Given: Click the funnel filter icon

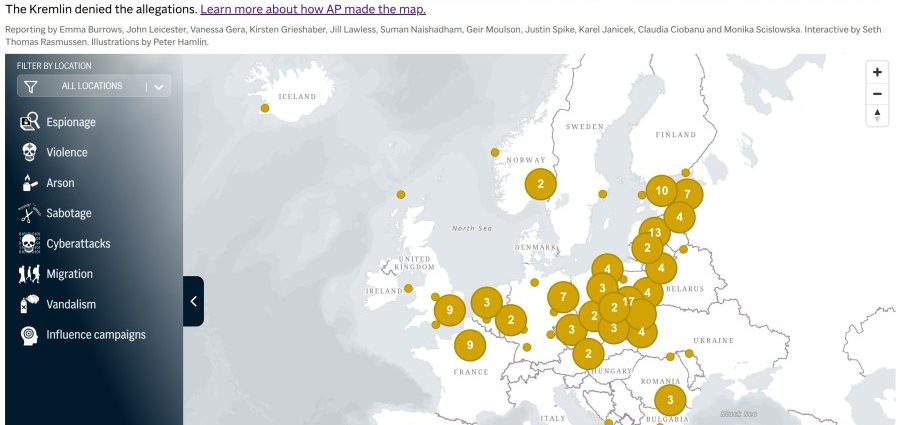Looking at the screenshot, I should tap(31, 86).
